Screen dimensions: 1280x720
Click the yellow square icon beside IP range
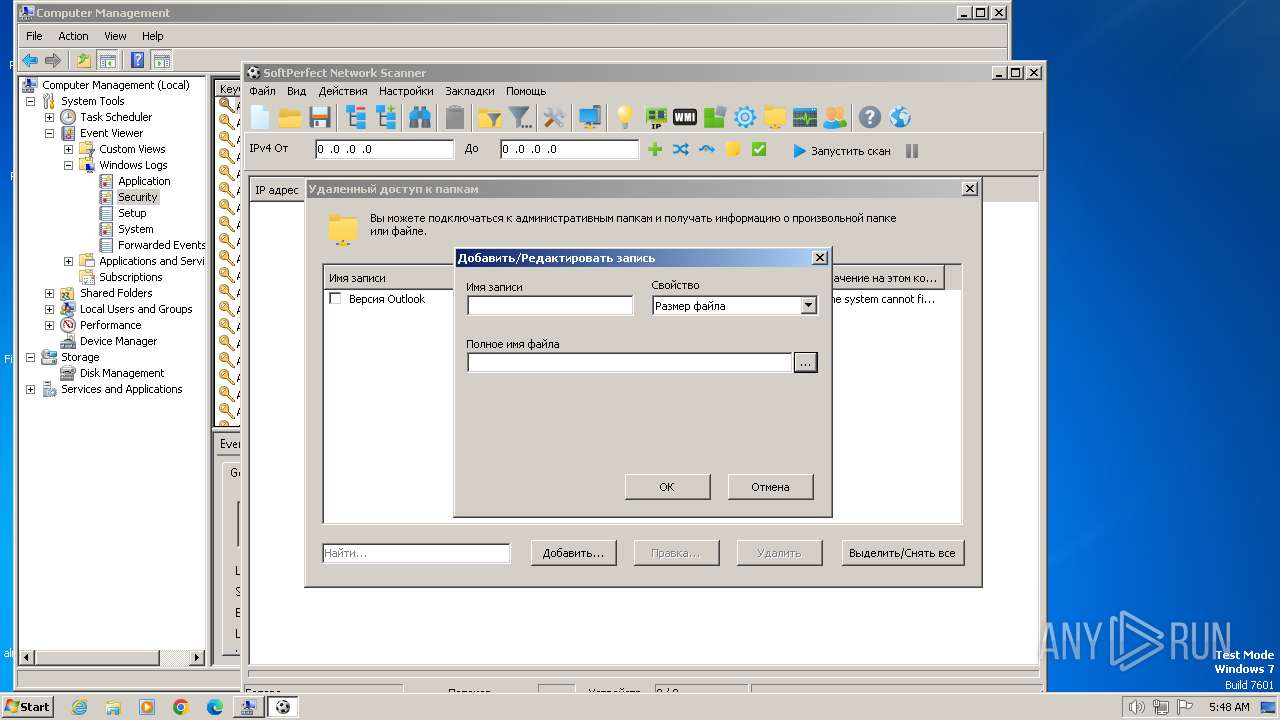[733, 150]
